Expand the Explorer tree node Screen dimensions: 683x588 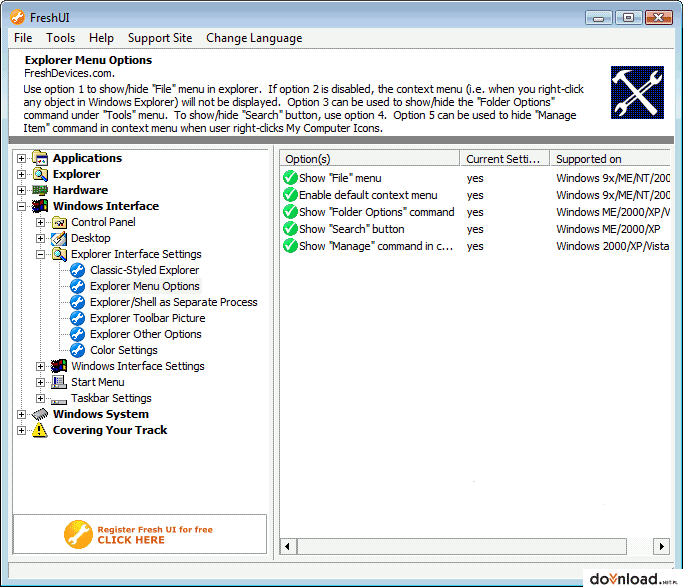click(x=21, y=175)
